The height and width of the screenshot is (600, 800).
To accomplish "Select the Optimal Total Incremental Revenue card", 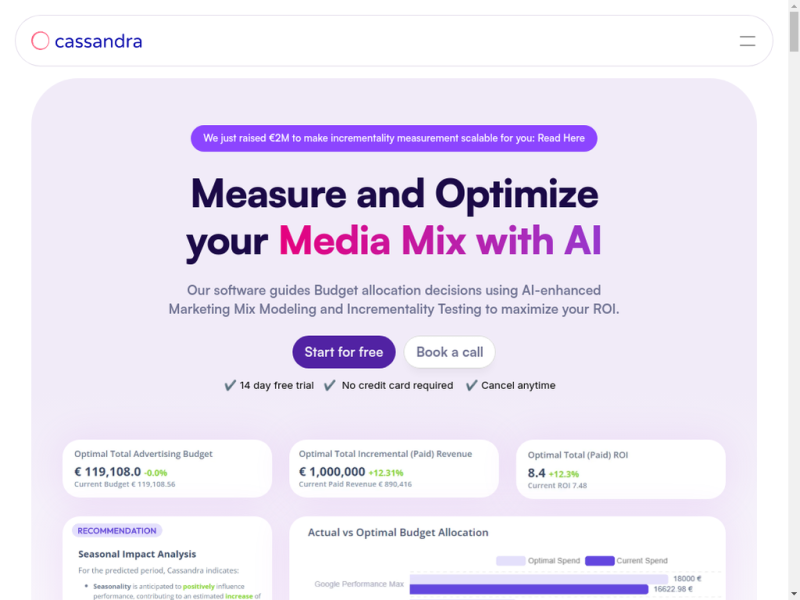I will (394, 468).
